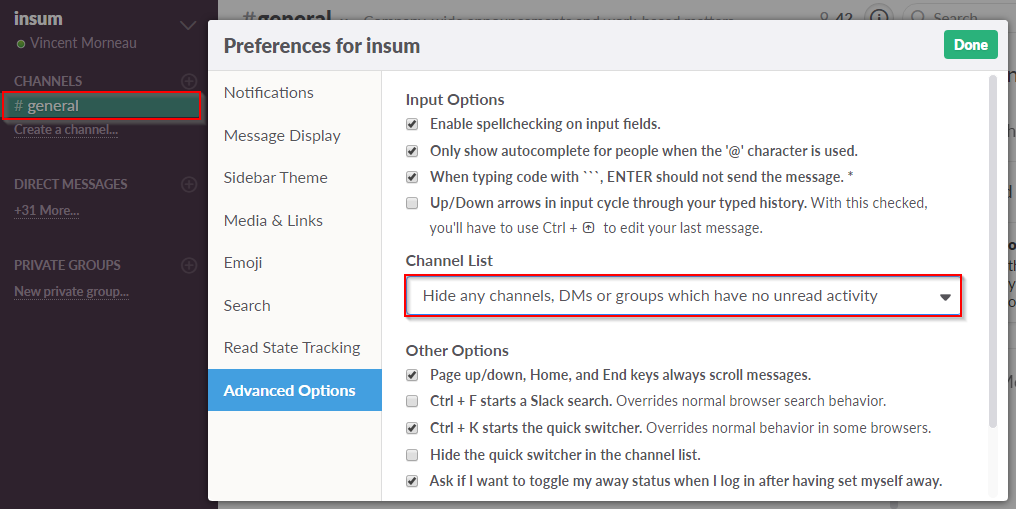Open new direct message plus icon
Viewport: 1016px width, 509px height.
point(189,184)
